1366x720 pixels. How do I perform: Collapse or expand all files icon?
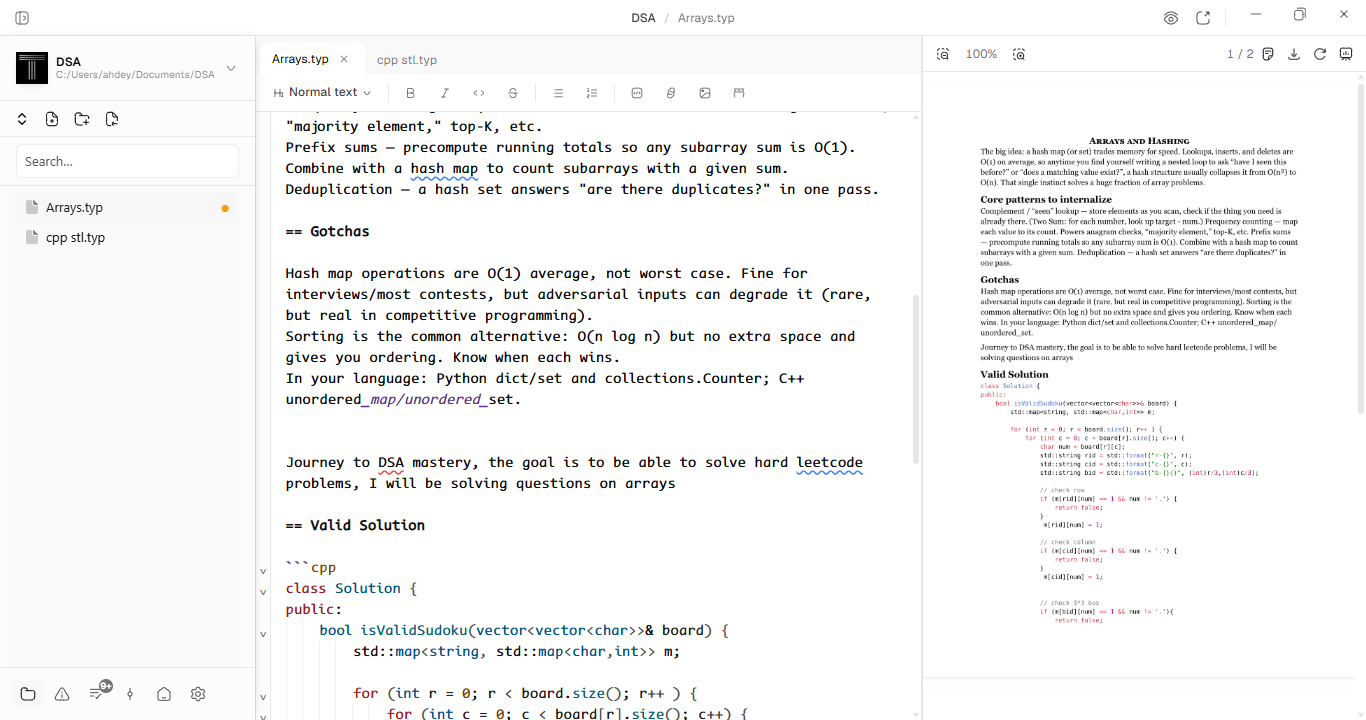pos(22,119)
